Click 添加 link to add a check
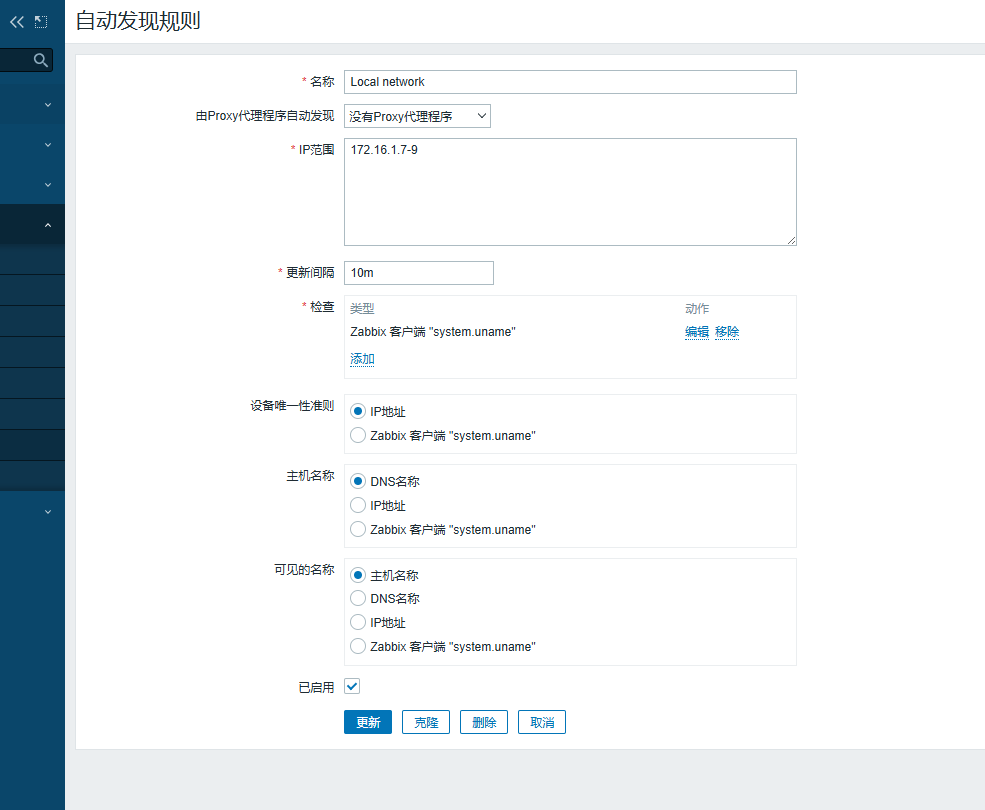The height and width of the screenshot is (810, 985). tap(362, 359)
